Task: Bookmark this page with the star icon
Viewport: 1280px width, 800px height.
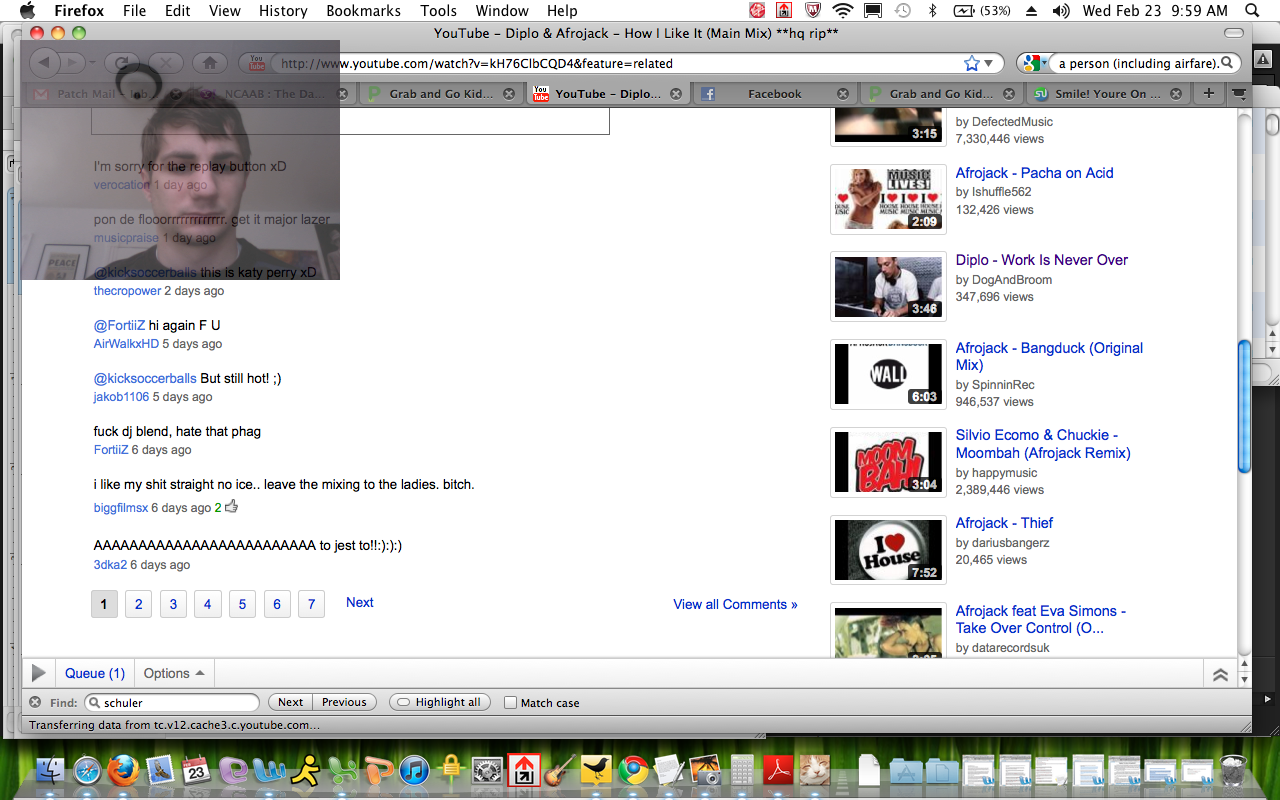Action: click(971, 63)
